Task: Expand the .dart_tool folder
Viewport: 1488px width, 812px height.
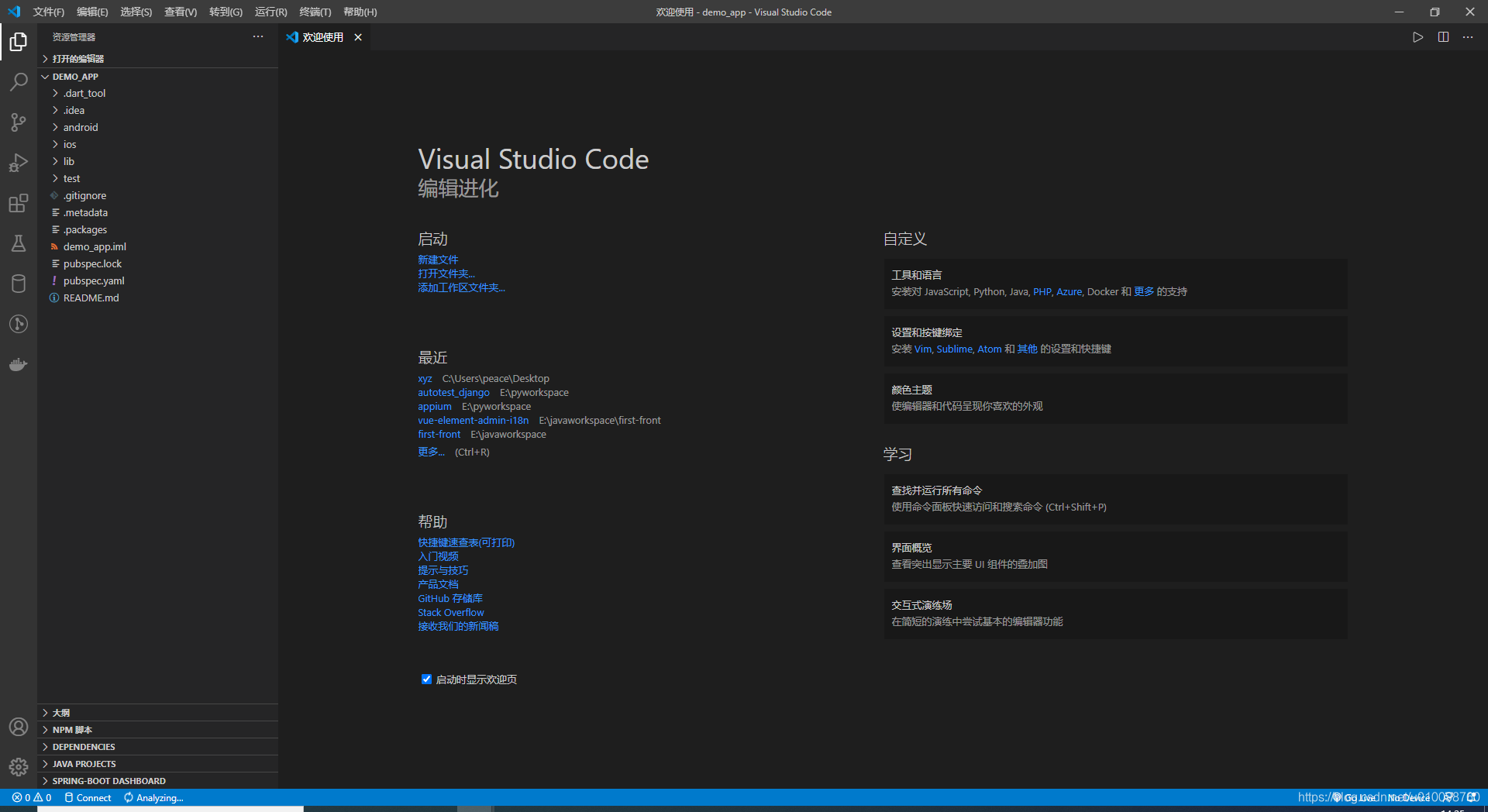Action: (157, 93)
